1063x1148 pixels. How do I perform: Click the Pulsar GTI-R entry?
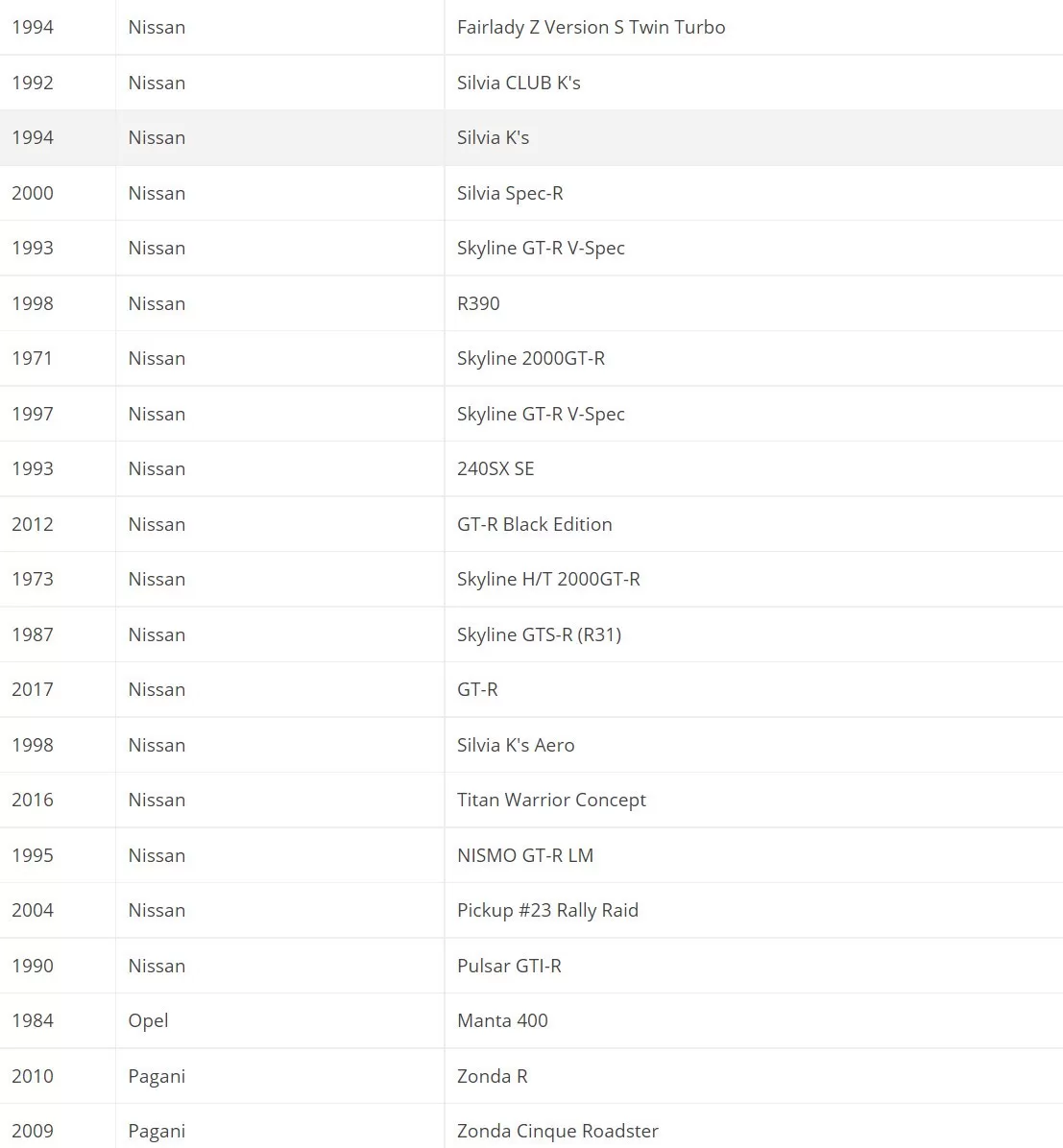[x=509, y=966]
